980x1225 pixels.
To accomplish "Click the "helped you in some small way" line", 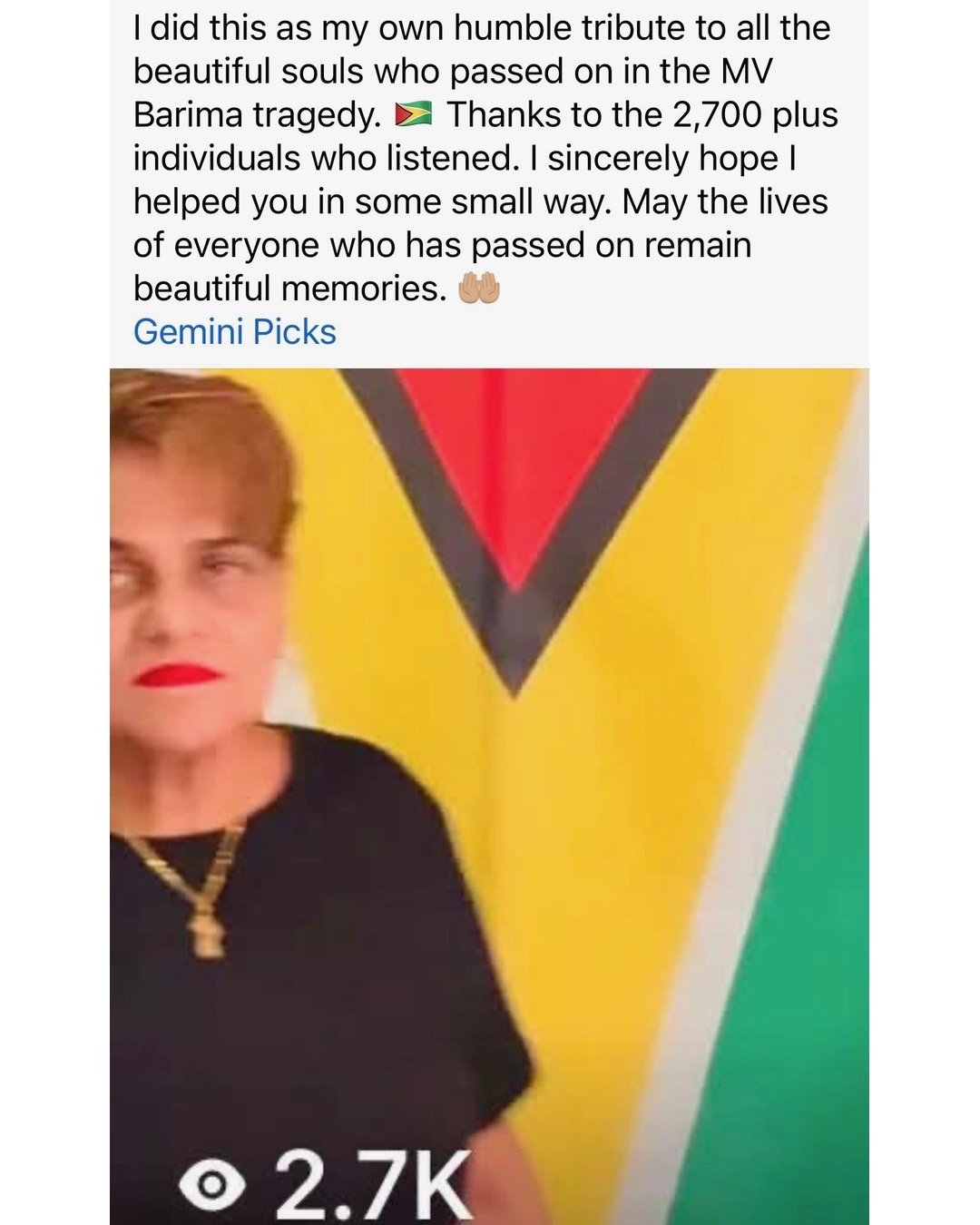I will point(374,201).
